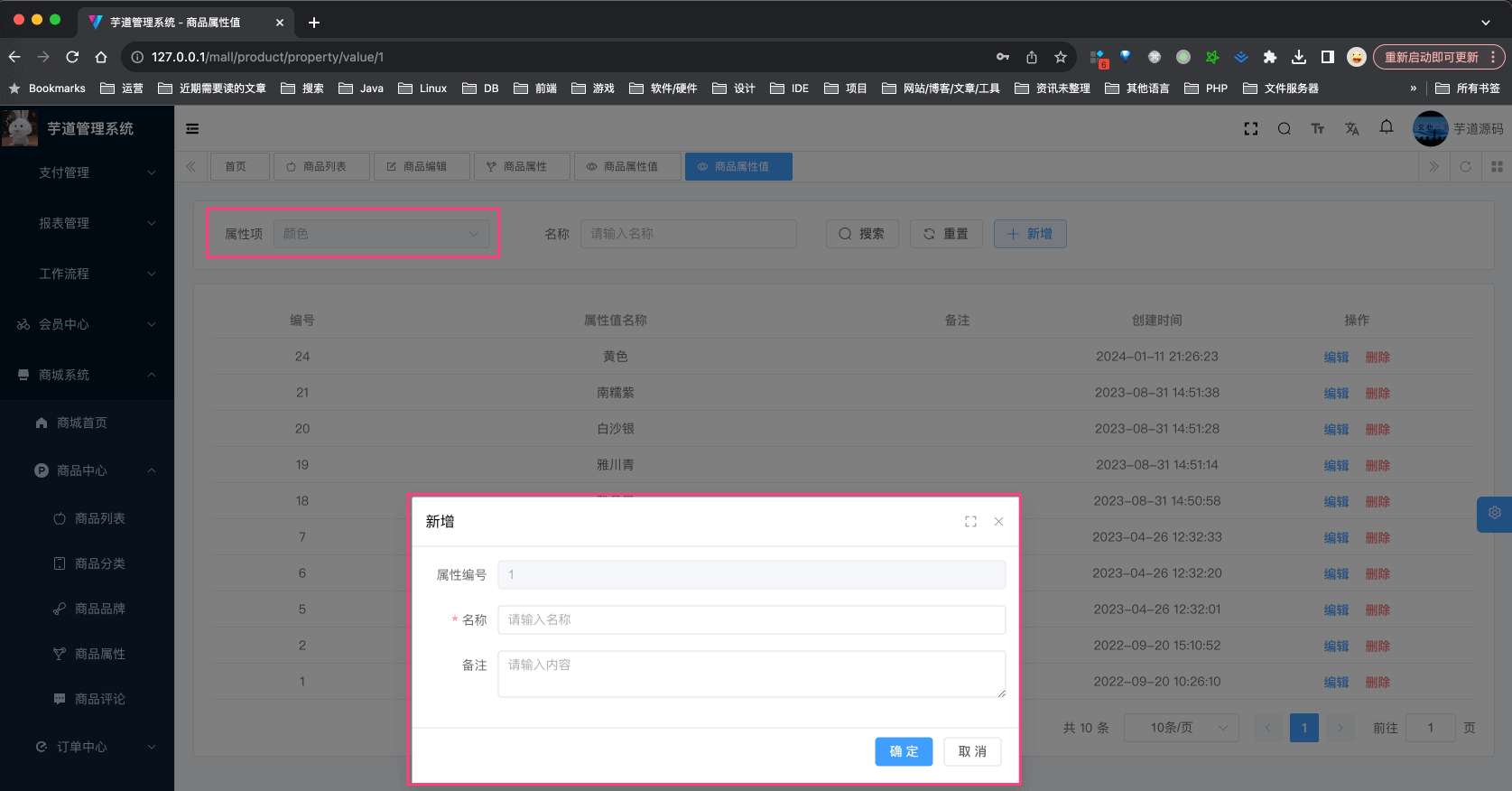The width and height of the screenshot is (1512, 791).
Task: Expand the 属性项 dropdown showing 颜色
Action: [381, 234]
